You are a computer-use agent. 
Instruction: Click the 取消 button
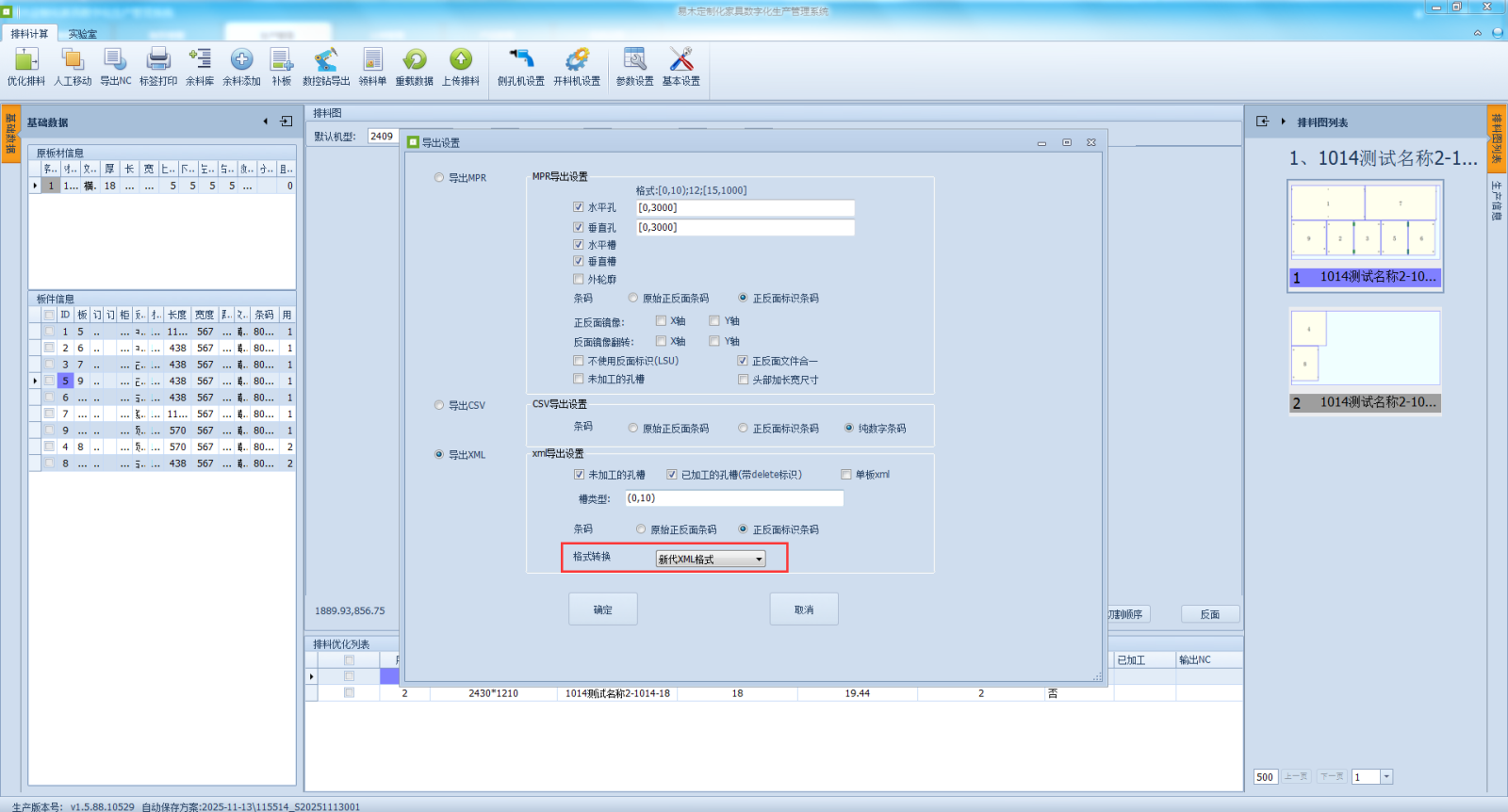[804, 609]
